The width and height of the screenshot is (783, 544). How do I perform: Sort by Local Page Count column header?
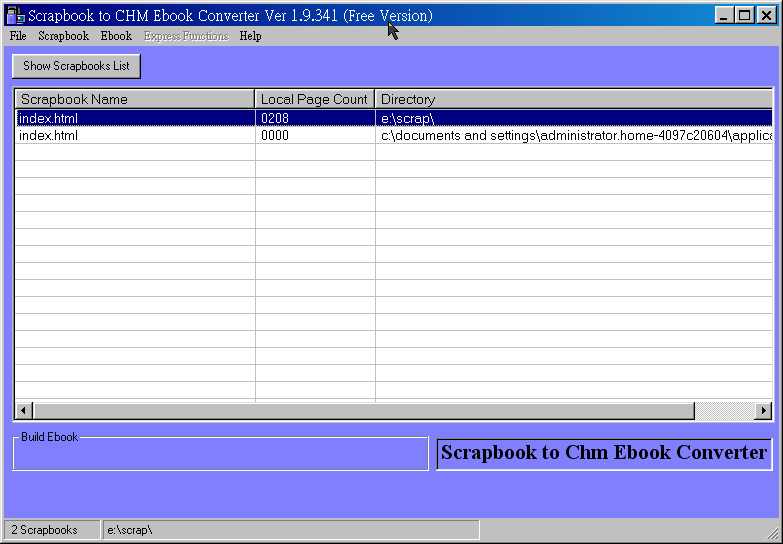(x=314, y=99)
